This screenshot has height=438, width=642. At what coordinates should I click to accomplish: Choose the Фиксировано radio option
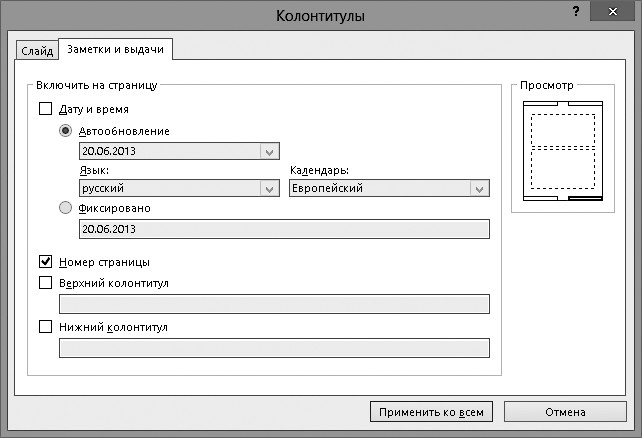pyautogui.click(x=66, y=208)
